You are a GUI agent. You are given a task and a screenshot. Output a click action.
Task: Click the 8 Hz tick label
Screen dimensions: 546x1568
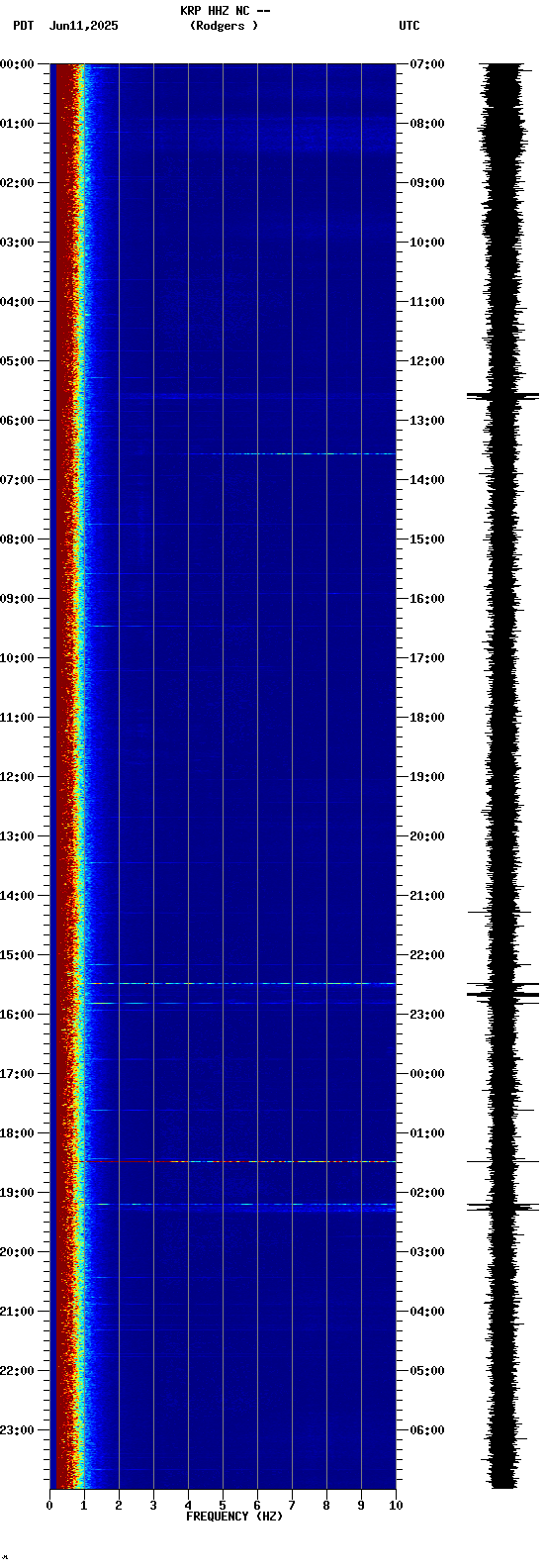coord(326,1506)
